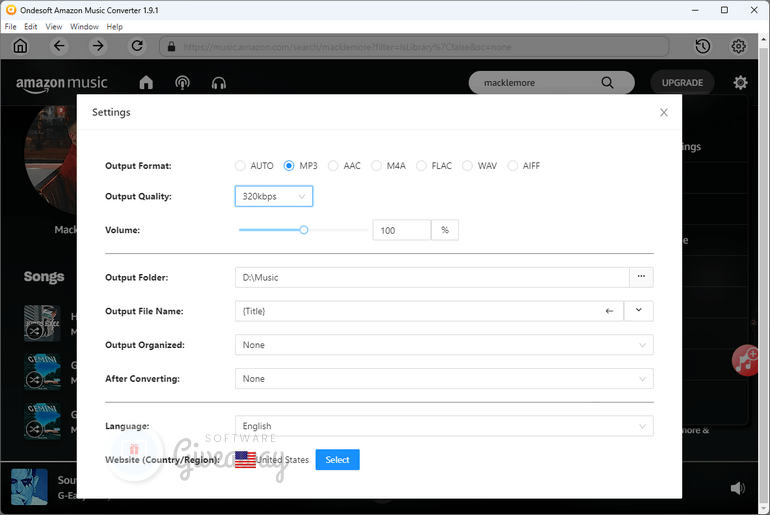Viewport: 770px width, 515px height.
Task: Open the library headphones icon
Action: pos(219,83)
